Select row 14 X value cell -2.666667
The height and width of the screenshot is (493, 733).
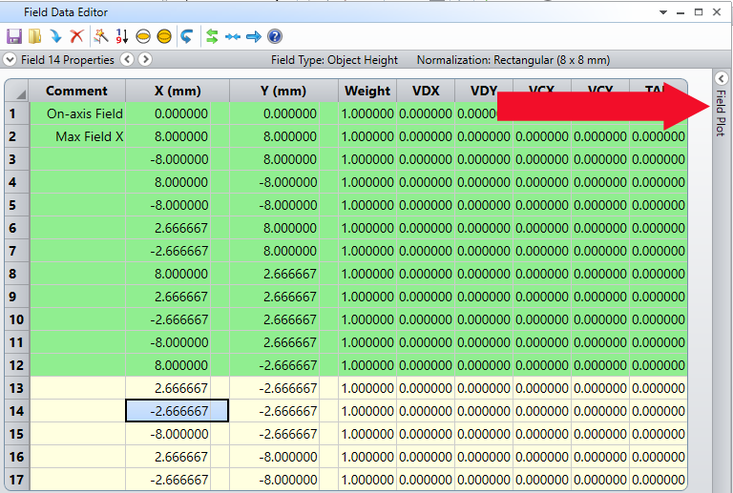[x=177, y=411]
